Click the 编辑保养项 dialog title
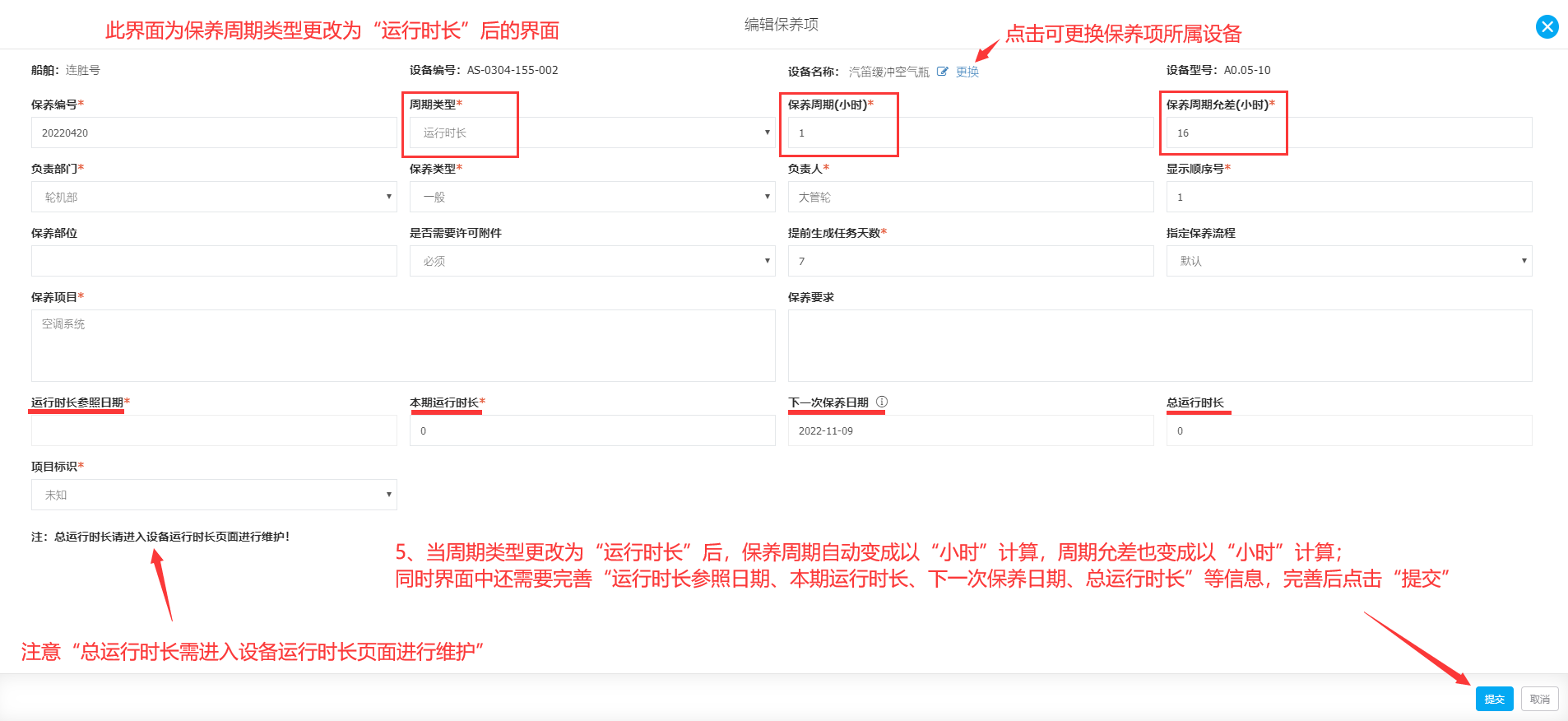Screen dimensions: 1568x721 [782, 25]
